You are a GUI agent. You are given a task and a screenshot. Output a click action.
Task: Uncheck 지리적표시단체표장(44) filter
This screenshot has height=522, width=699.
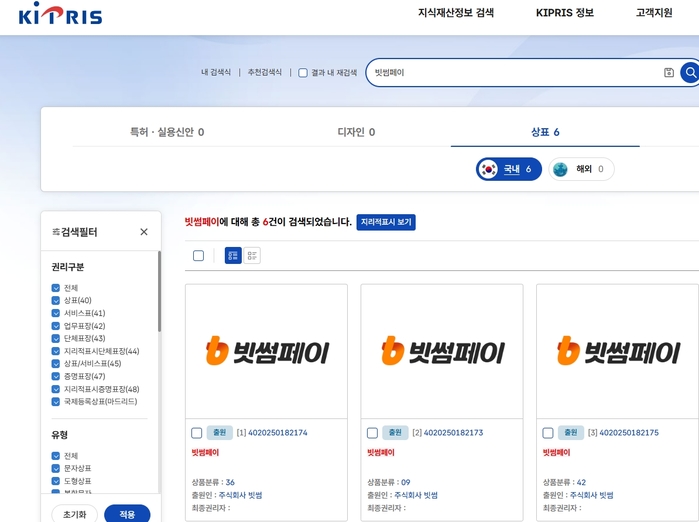click(x=56, y=351)
